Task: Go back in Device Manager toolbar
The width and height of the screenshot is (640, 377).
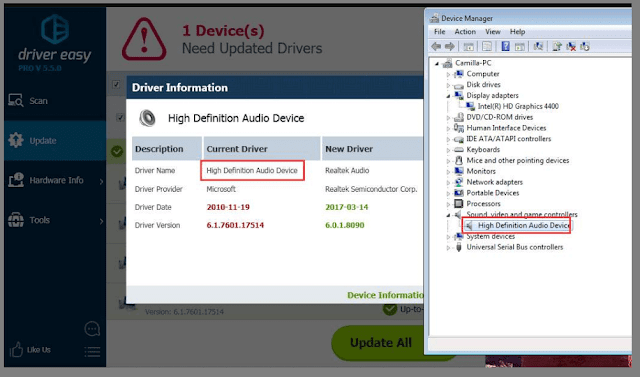Action: click(436, 47)
